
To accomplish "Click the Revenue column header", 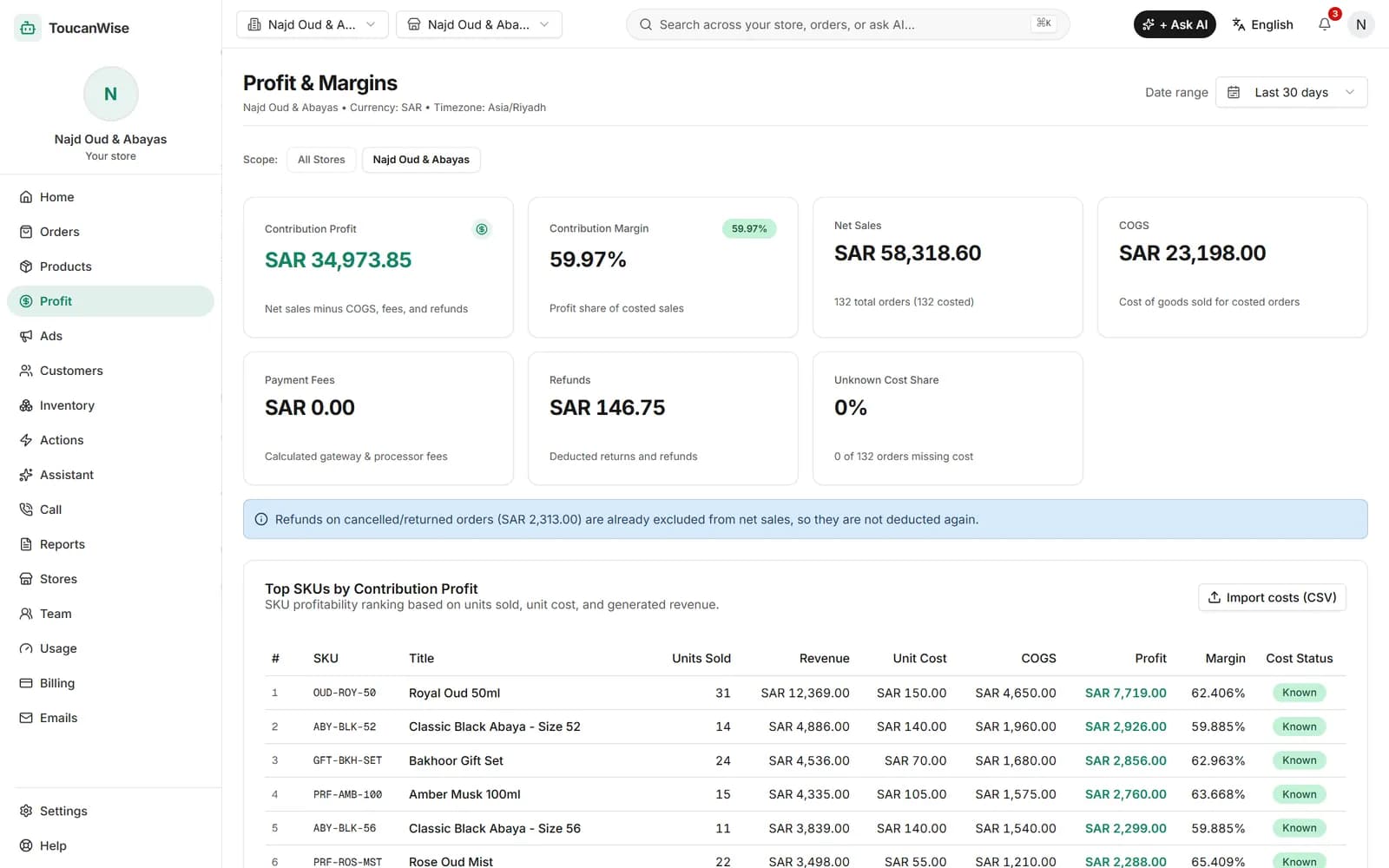I will (824, 659).
